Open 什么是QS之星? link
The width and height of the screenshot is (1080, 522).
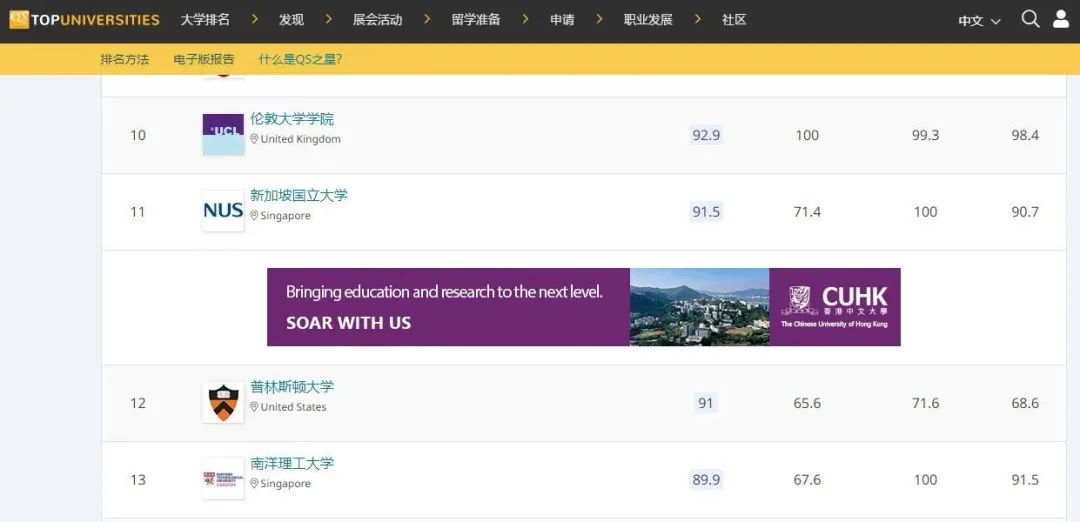tap(300, 59)
